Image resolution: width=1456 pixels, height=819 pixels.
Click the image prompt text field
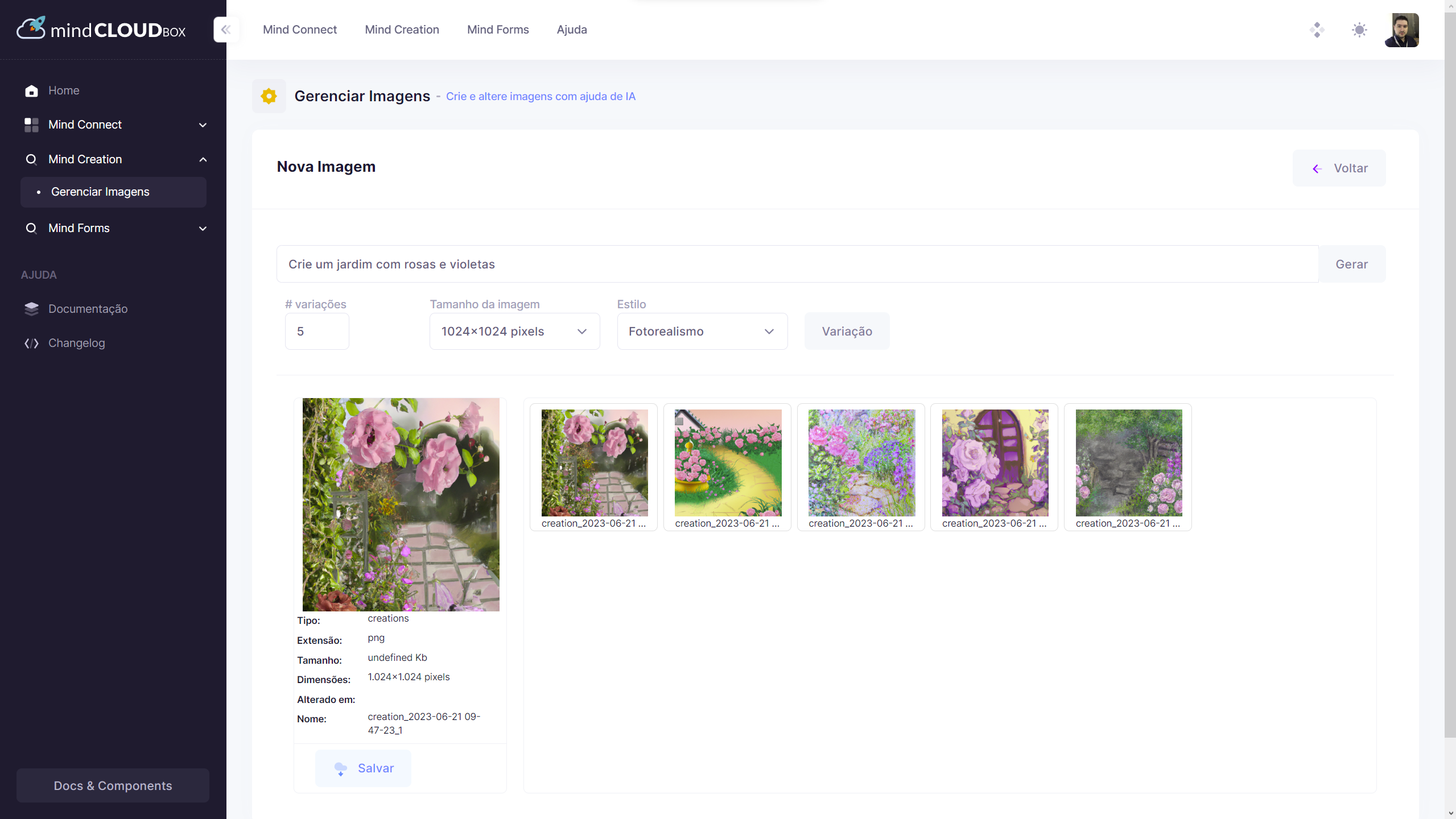coord(797,264)
